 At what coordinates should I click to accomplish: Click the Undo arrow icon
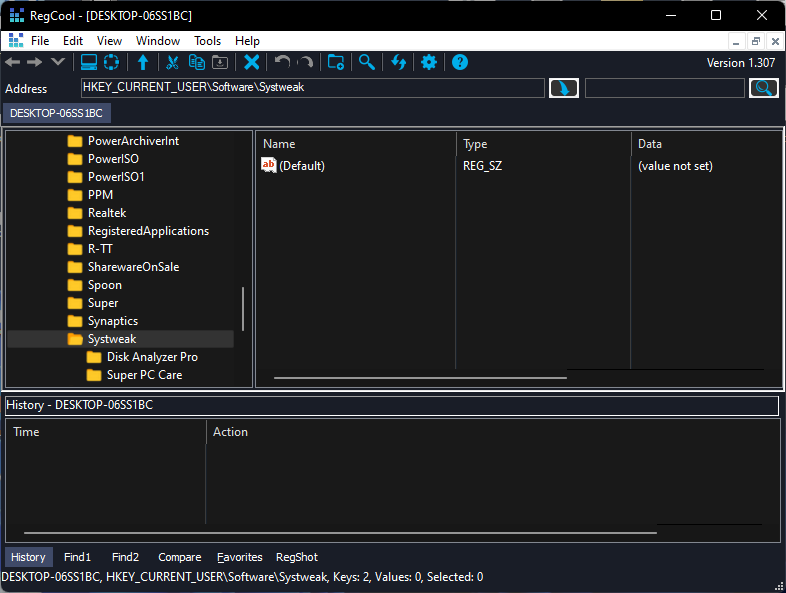282,62
